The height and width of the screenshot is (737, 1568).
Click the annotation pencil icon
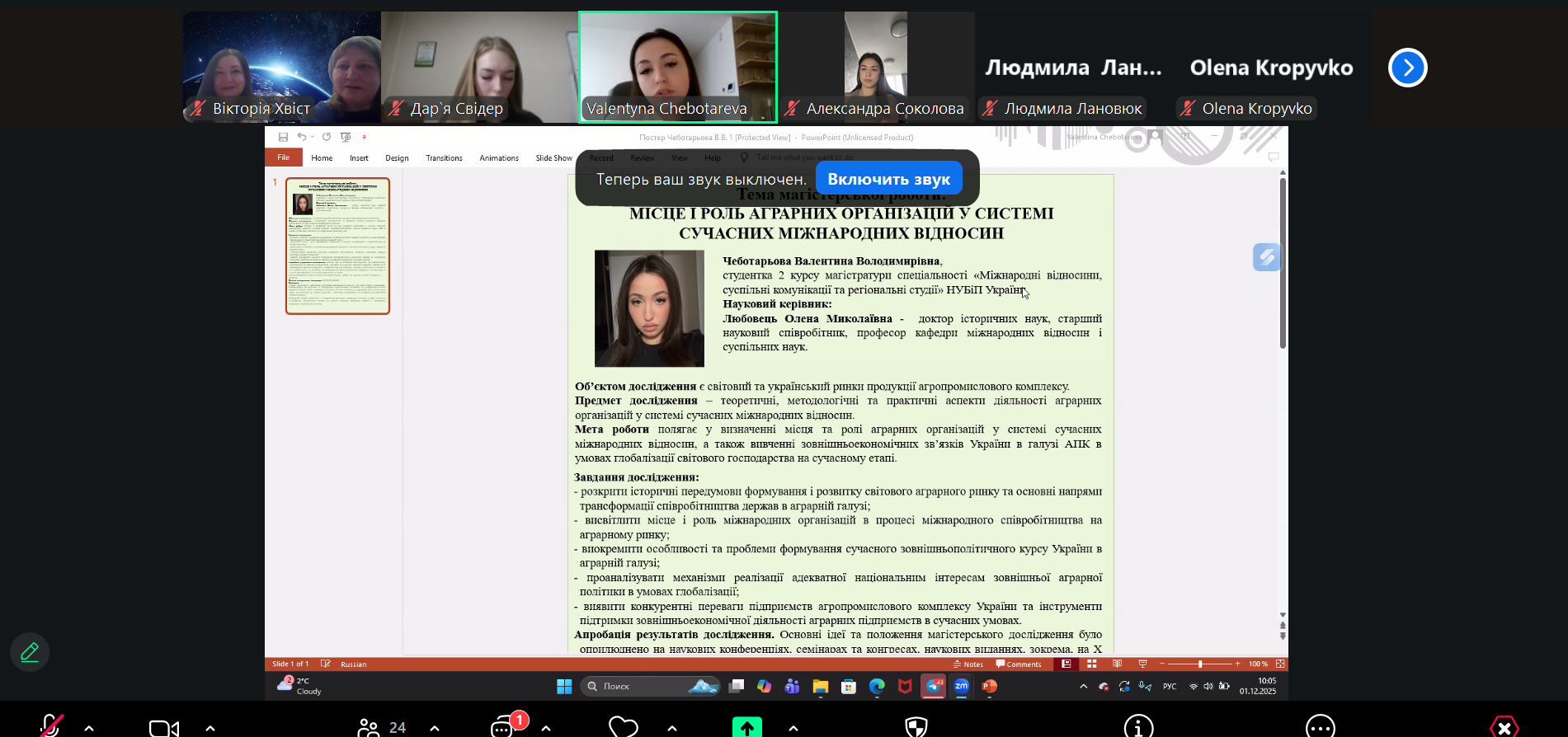click(30, 652)
